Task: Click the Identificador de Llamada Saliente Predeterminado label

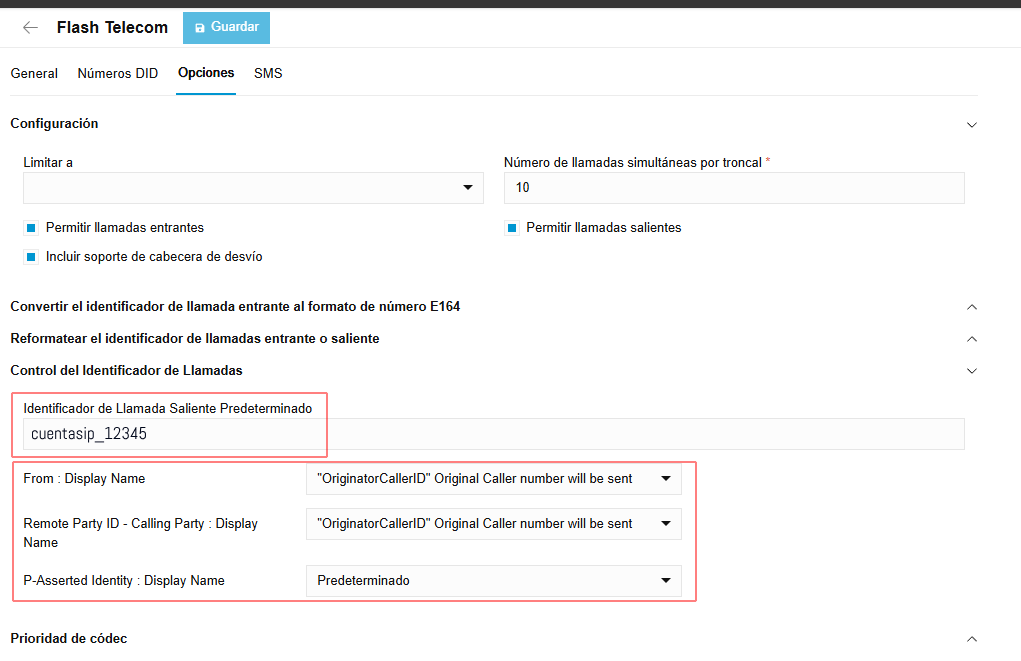Action: 167,408
